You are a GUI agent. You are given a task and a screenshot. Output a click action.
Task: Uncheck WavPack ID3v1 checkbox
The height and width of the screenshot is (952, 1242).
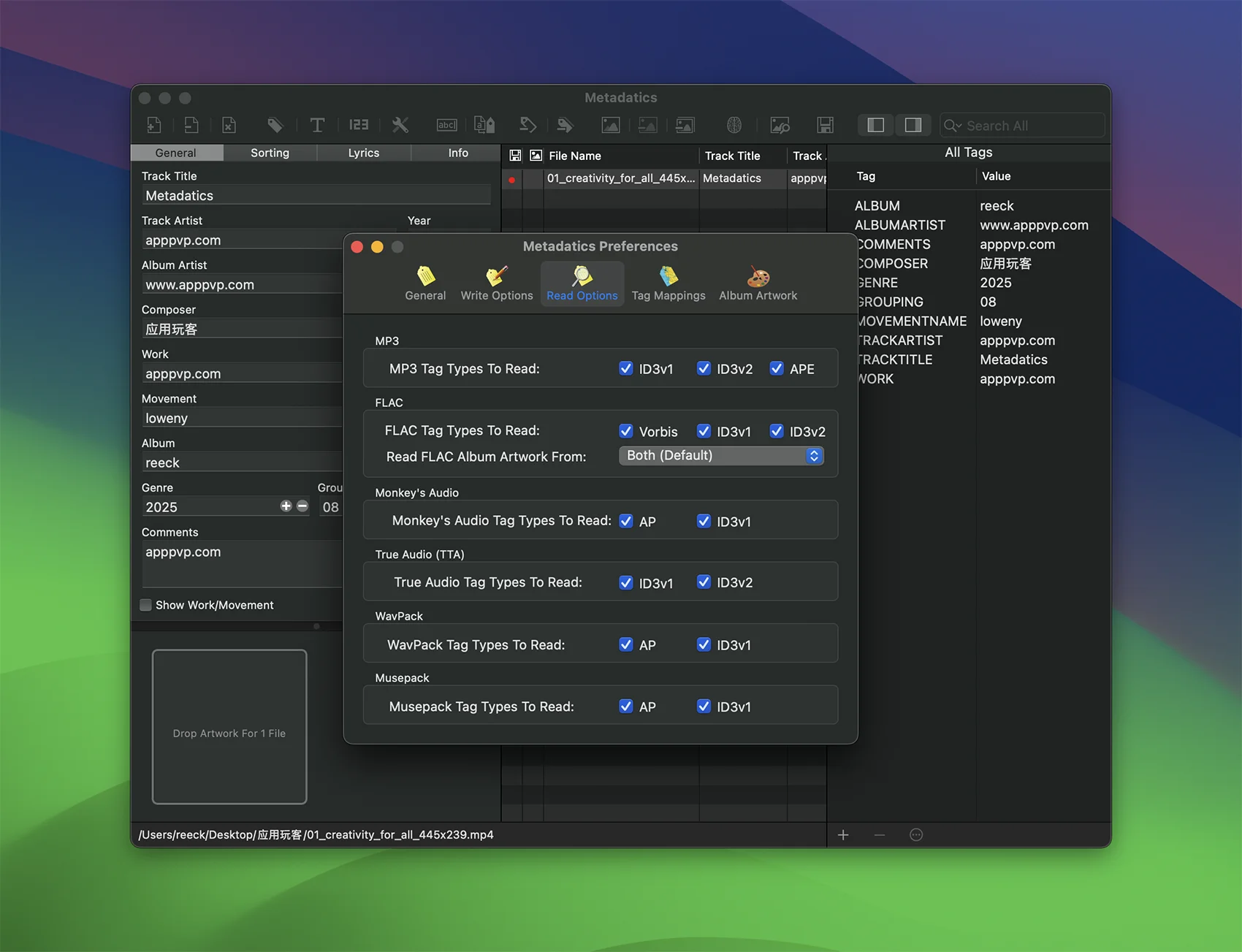click(x=704, y=644)
